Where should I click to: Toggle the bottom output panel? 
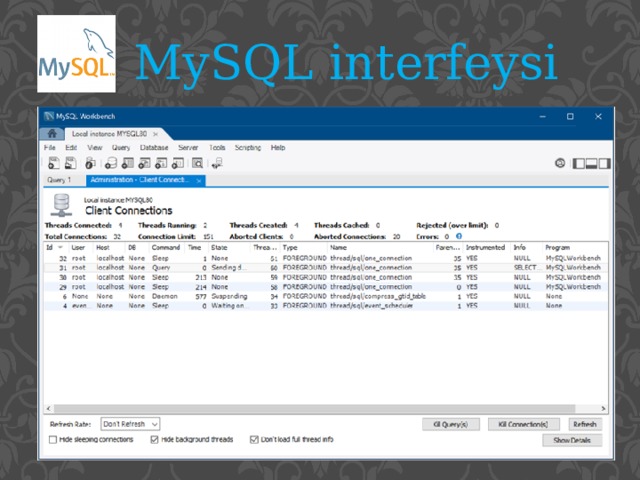click(x=591, y=164)
